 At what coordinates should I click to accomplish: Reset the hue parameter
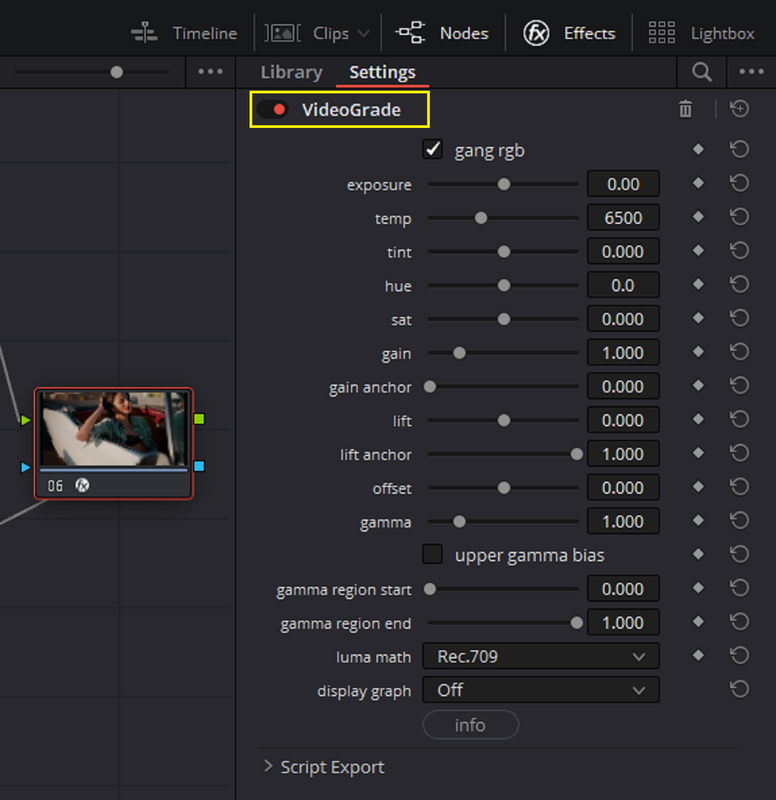coord(739,284)
